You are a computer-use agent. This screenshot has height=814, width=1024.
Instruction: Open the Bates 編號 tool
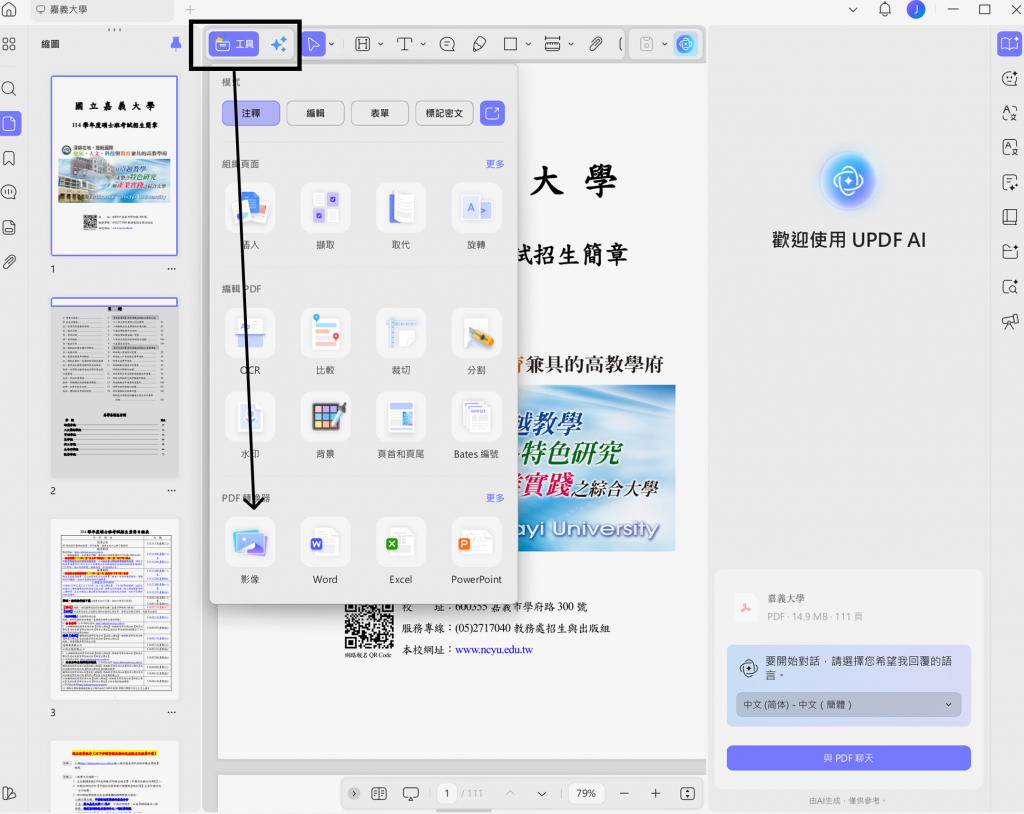point(476,426)
